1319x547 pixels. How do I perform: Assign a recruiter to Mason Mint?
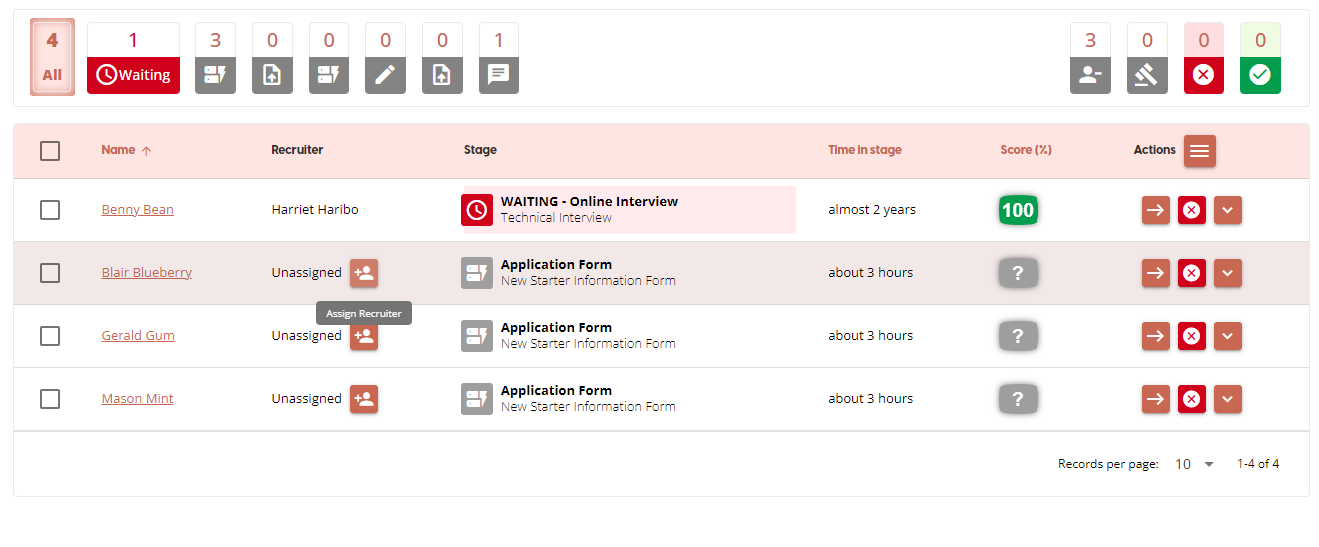(x=364, y=399)
